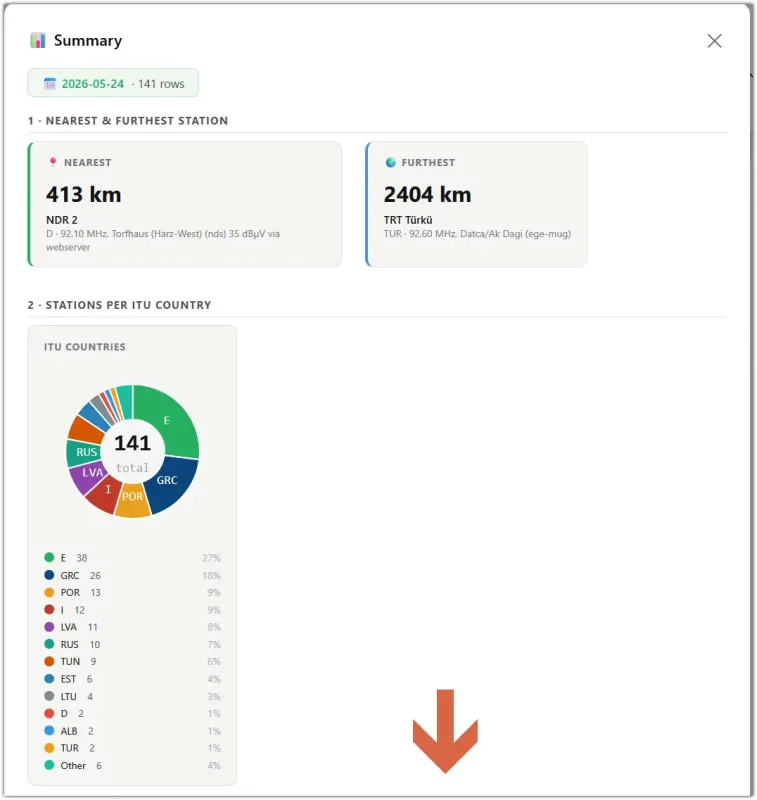Click the nearest station pin icon
This screenshot has height=800, width=757.
tap(53, 162)
